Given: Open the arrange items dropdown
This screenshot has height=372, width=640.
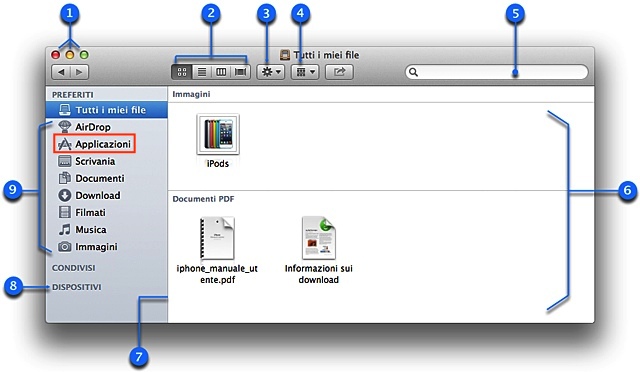Looking at the screenshot, I should pyautogui.click(x=305, y=72).
